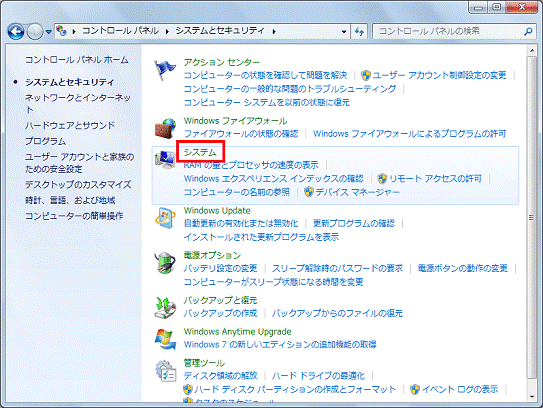
Task: Click in the コントロール パネルの検索 field
Action: point(448,32)
